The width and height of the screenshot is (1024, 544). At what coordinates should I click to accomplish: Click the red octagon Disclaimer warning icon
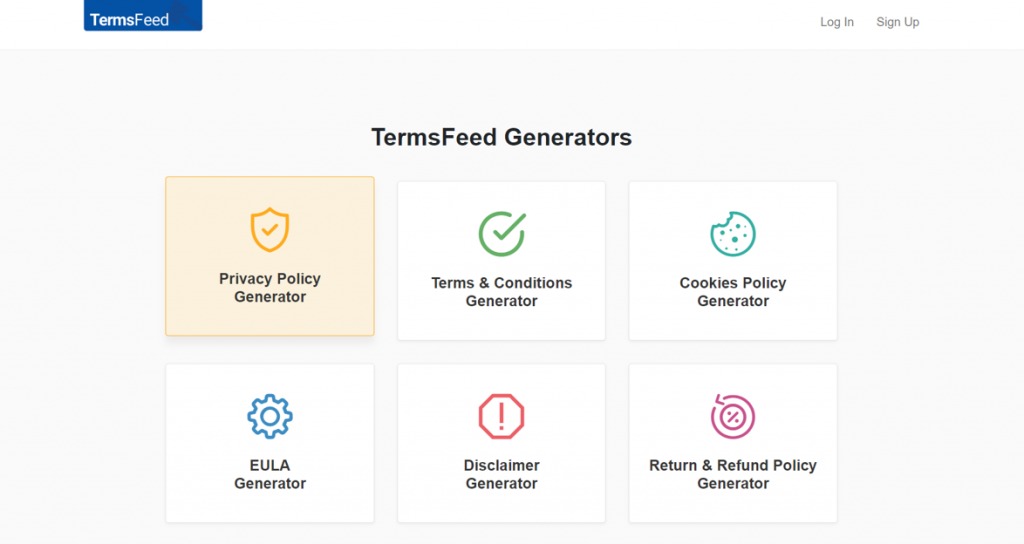point(502,416)
